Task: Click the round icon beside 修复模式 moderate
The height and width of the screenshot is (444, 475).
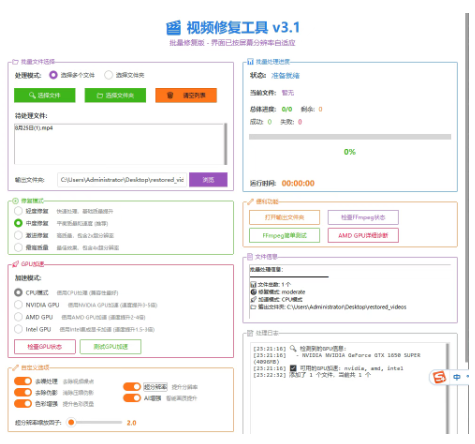Action: point(253,292)
